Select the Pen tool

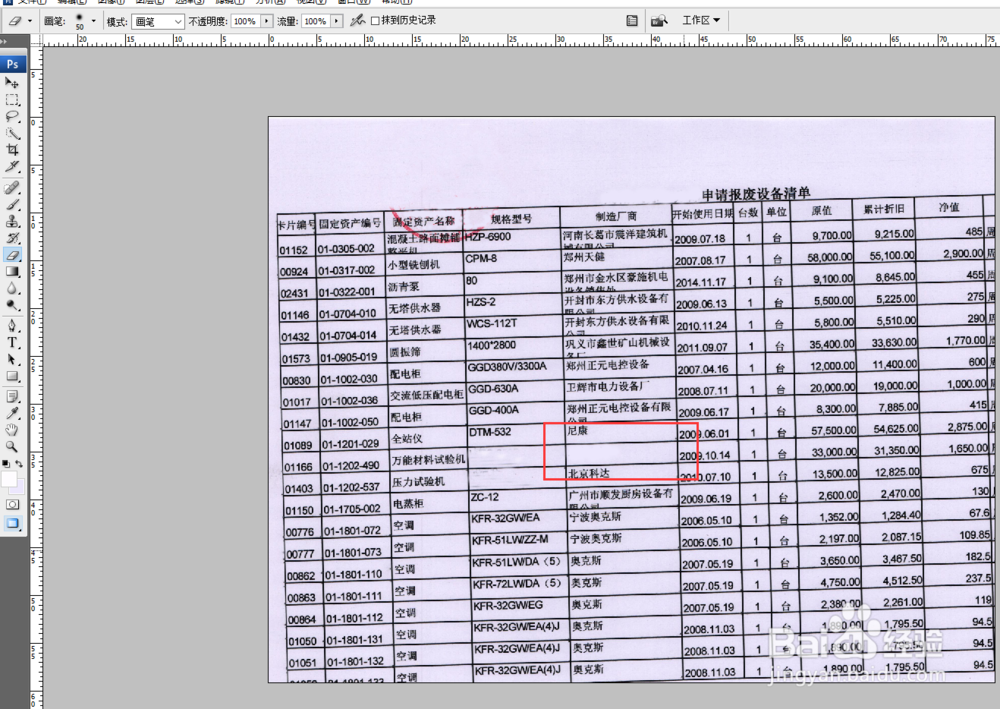tap(12, 326)
